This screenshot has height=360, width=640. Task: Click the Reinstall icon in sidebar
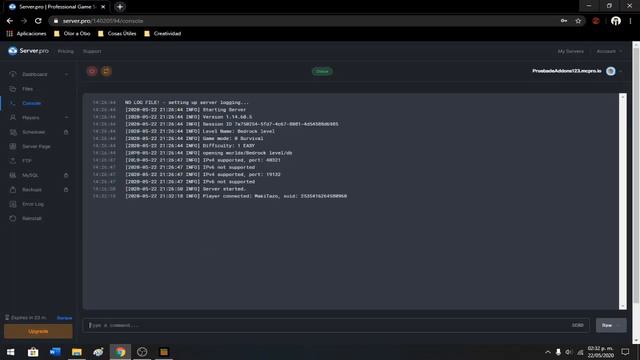coord(13,218)
